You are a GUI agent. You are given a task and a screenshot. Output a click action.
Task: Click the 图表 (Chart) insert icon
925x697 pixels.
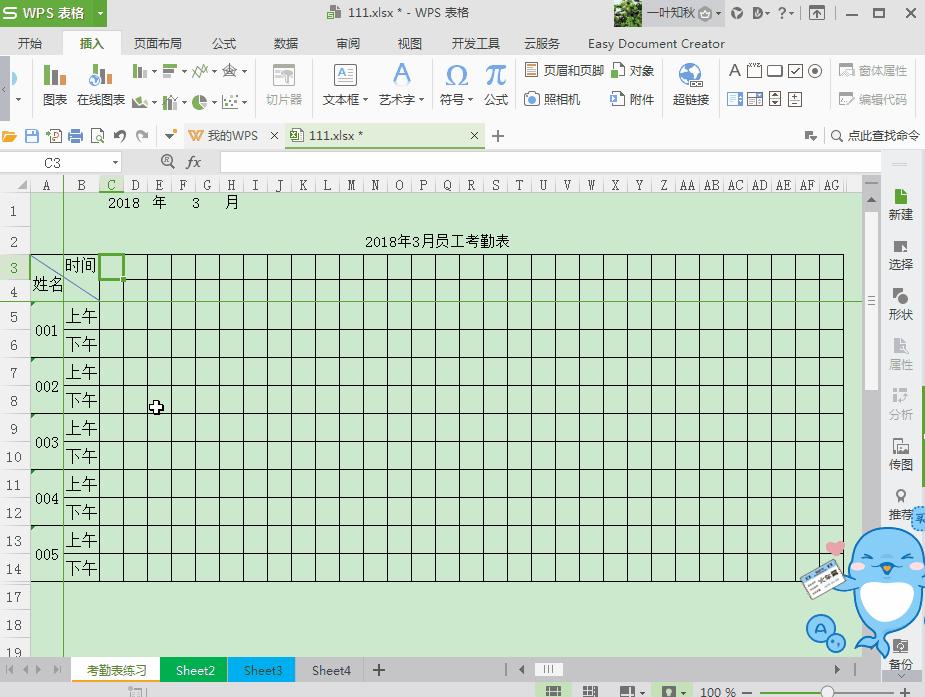click(x=55, y=84)
